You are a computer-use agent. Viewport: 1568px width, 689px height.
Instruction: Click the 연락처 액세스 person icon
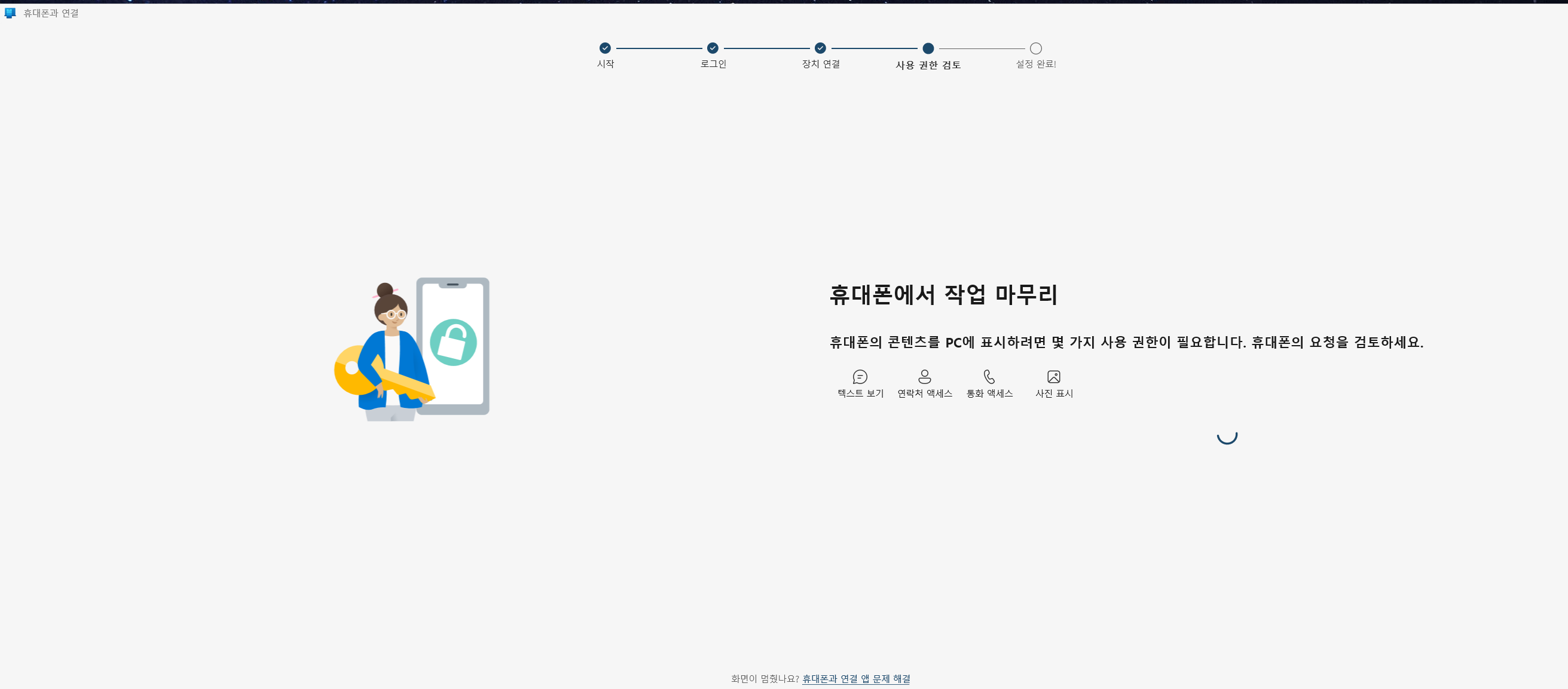(x=924, y=376)
